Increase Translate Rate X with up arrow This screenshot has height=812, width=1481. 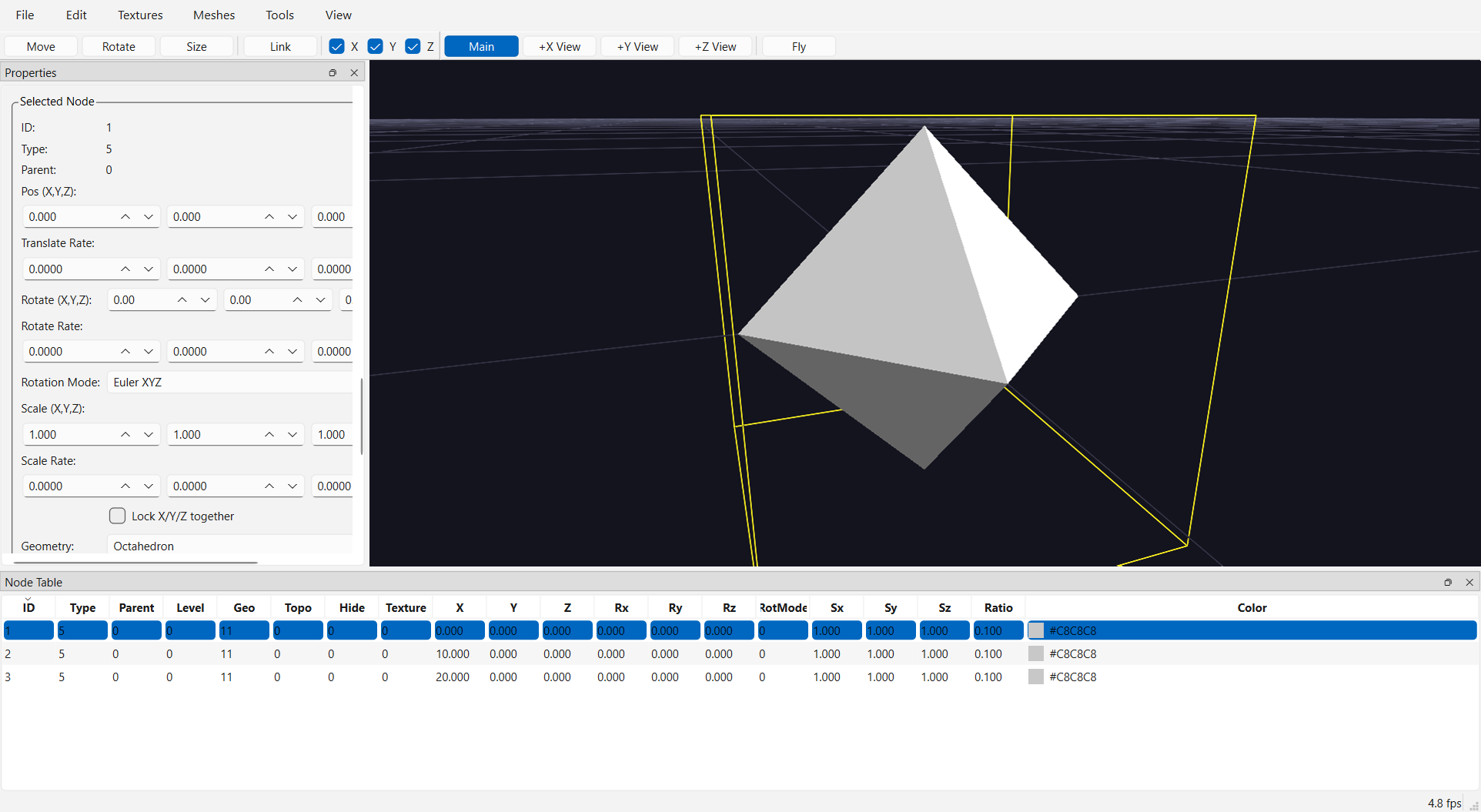click(125, 269)
